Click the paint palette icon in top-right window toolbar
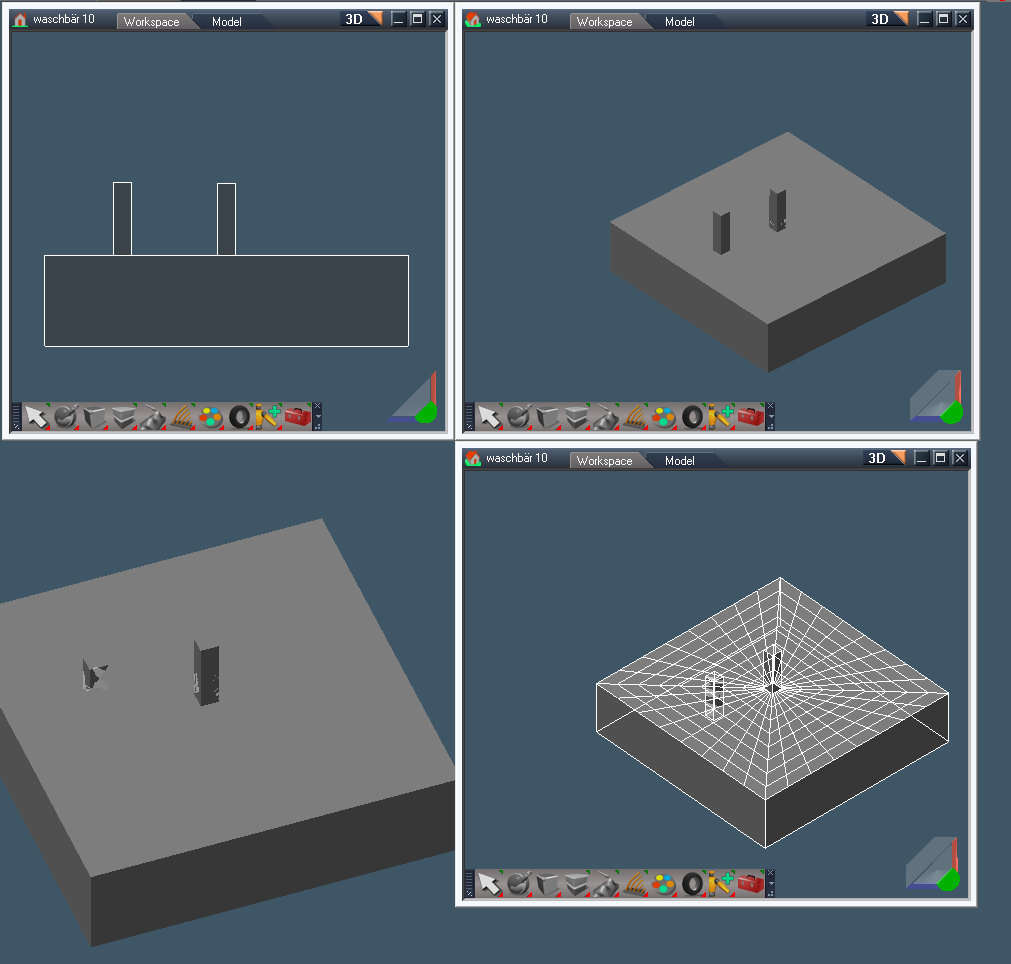This screenshot has height=964, width=1011. 663,416
